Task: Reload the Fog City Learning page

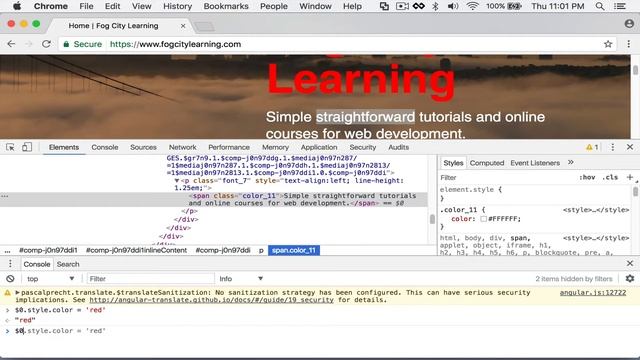Action: (46, 44)
